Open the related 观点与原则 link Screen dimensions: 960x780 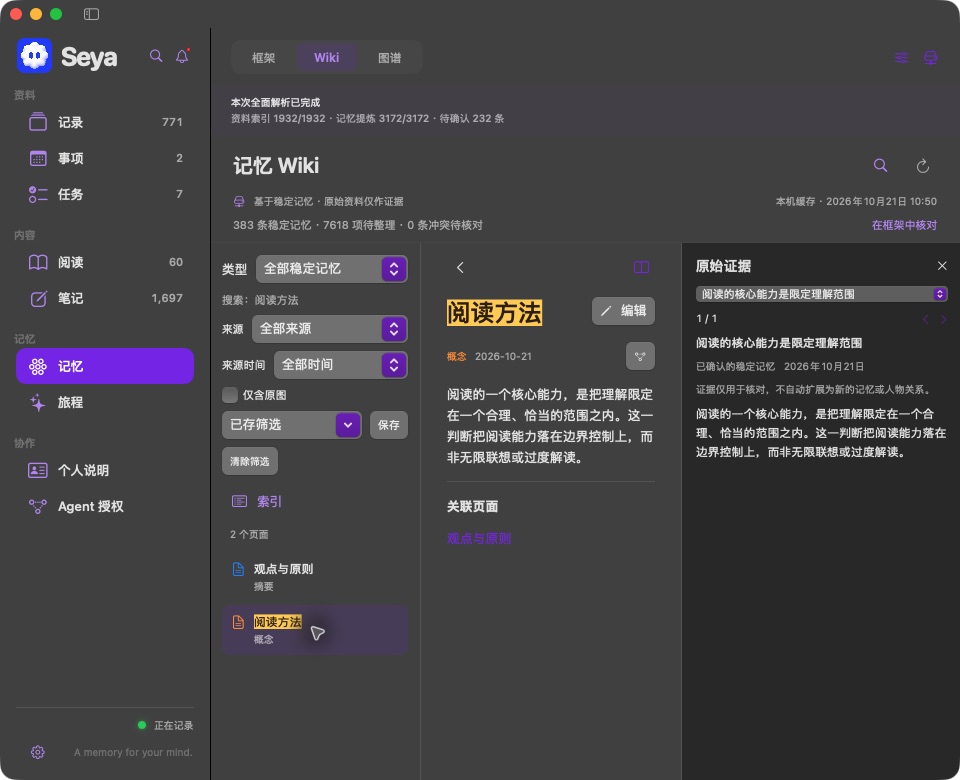click(x=479, y=539)
